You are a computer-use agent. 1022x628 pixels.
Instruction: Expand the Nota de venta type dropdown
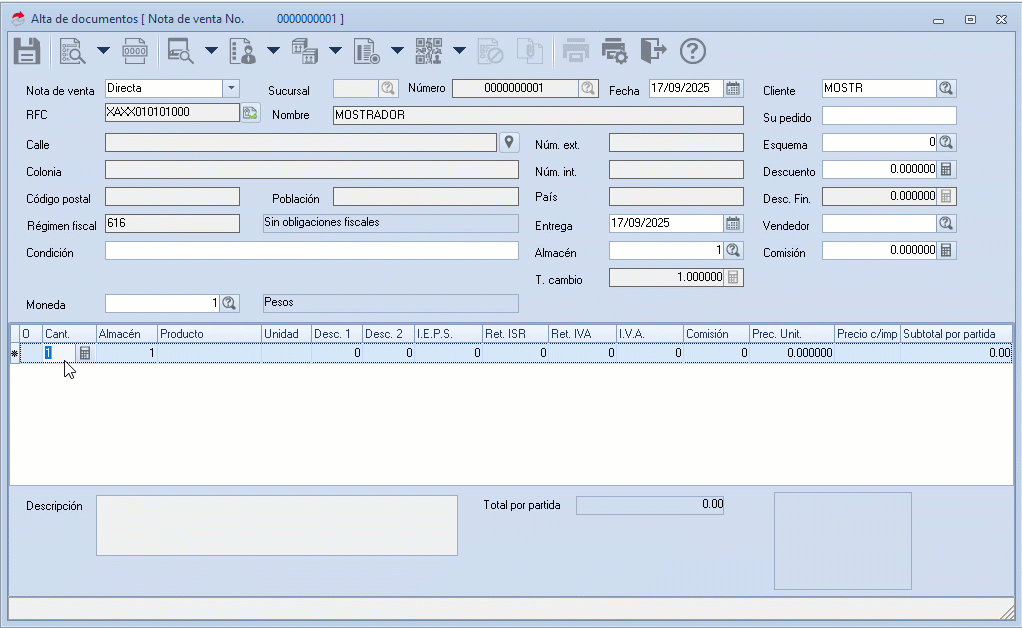231,88
